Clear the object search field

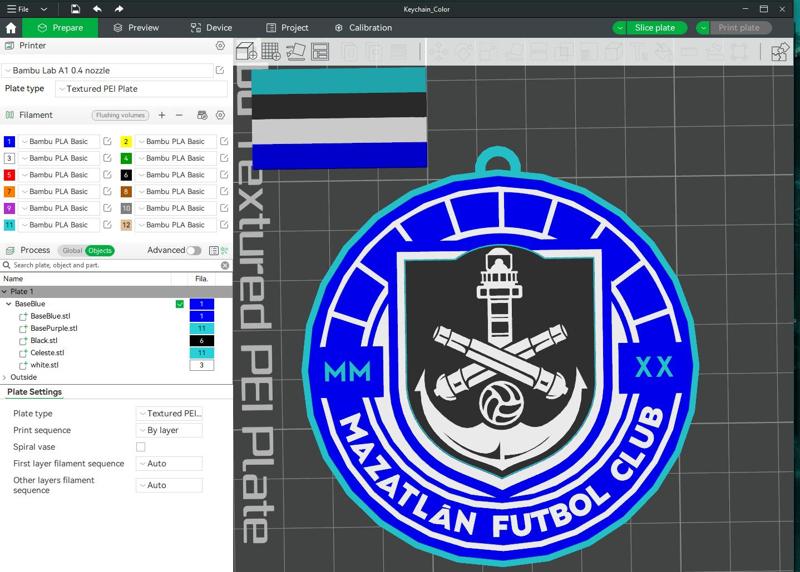point(225,265)
